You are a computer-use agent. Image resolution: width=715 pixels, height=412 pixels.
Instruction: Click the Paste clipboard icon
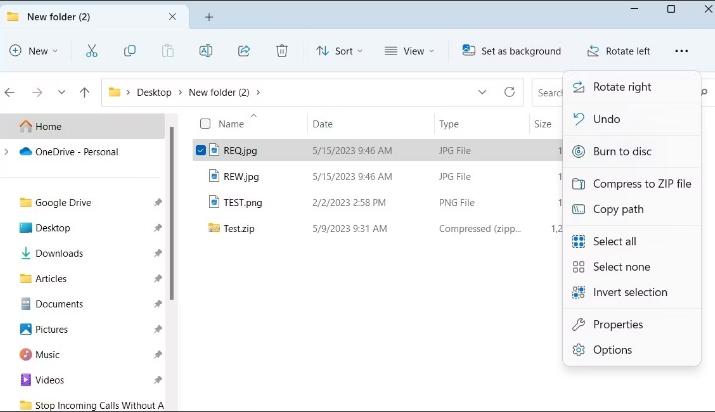pos(168,51)
